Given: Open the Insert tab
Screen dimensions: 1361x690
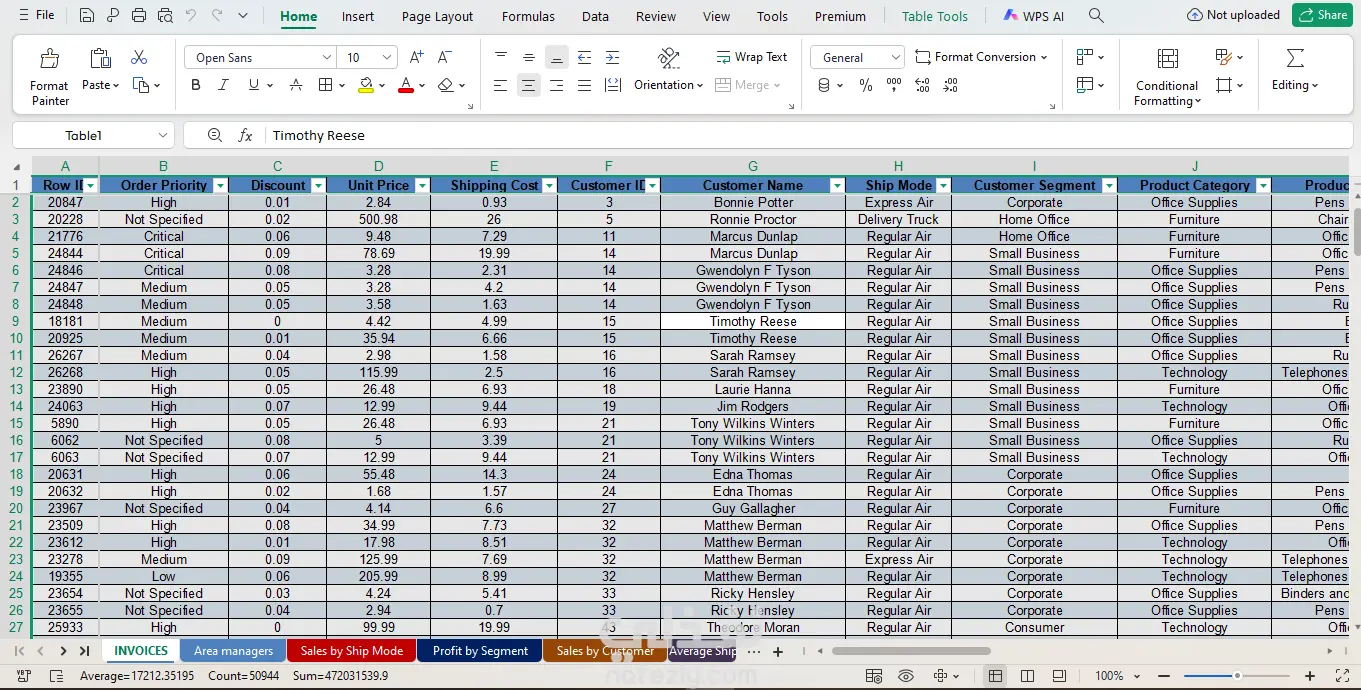Looking at the screenshot, I should (358, 16).
